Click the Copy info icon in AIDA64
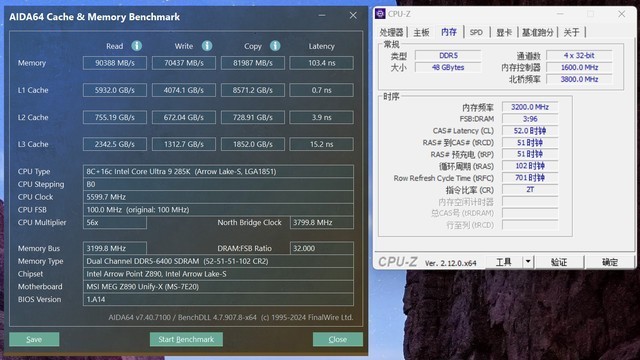Screen dimensions: 640x360 275,46
